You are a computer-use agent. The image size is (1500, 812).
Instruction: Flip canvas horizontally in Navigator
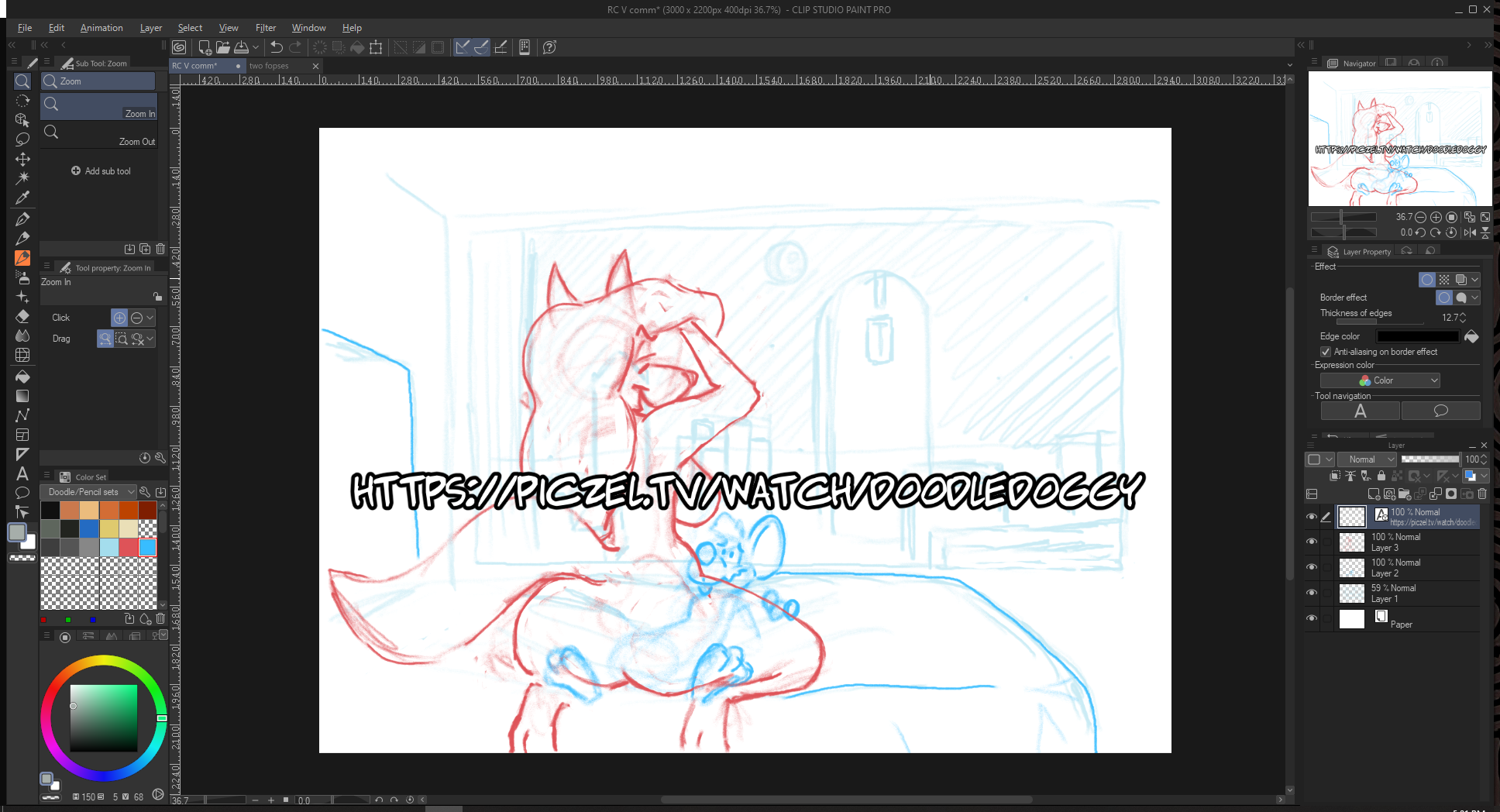(x=1470, y=232)
